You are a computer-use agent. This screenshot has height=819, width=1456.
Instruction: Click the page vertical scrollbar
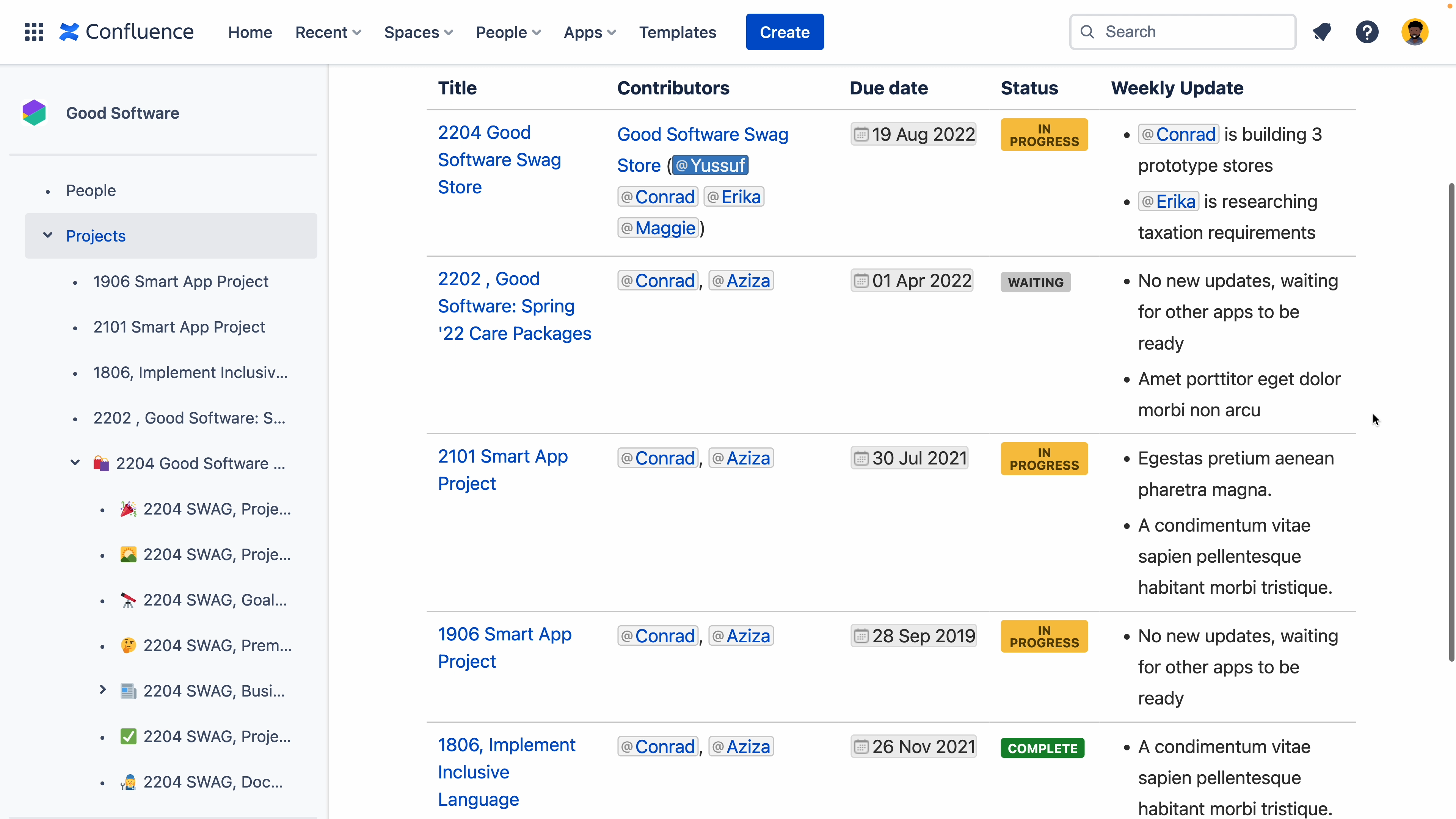(x=1451, y=422)
